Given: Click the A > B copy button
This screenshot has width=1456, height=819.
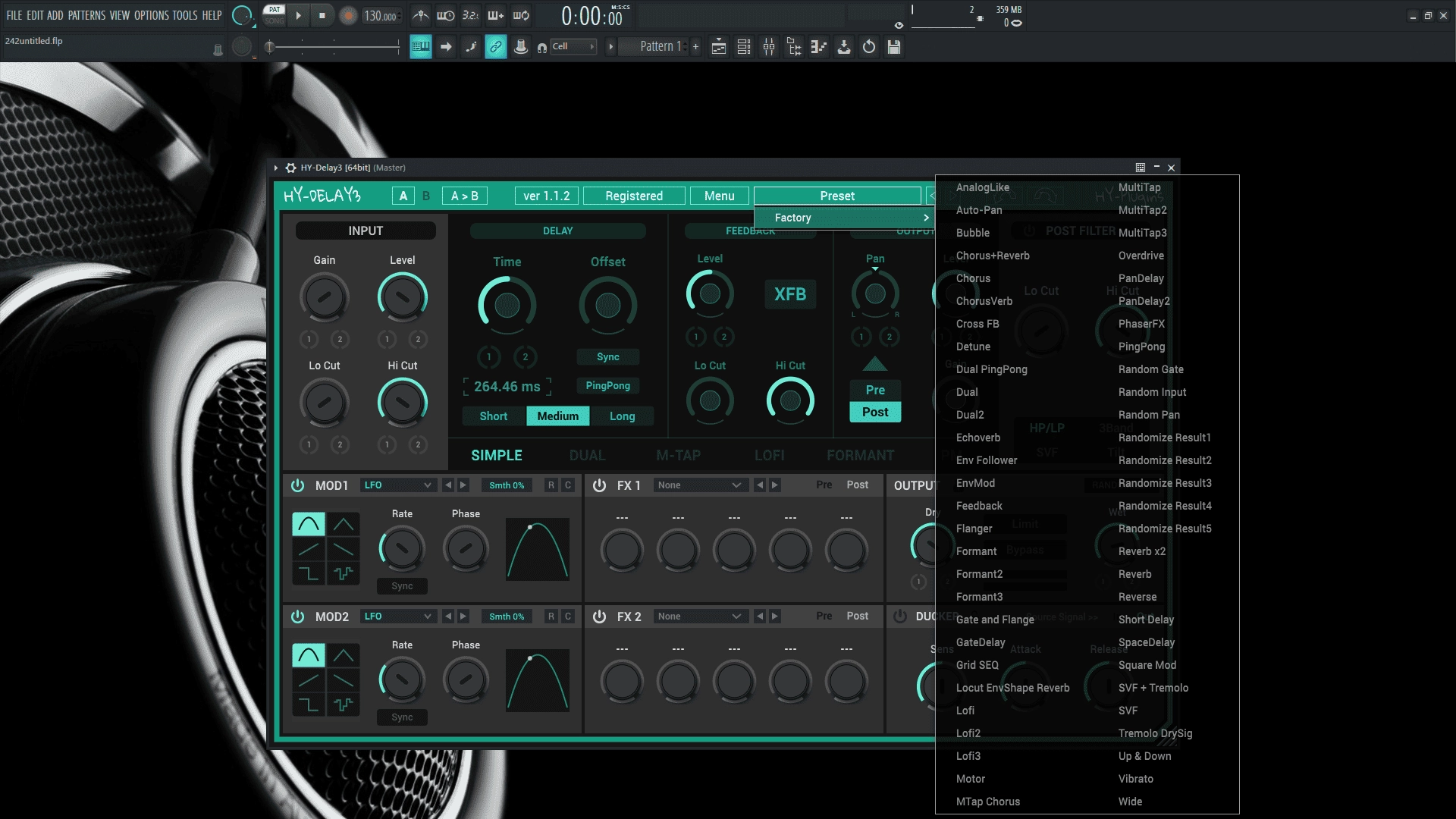Looking at the screenshot, I should pos(465,196).
